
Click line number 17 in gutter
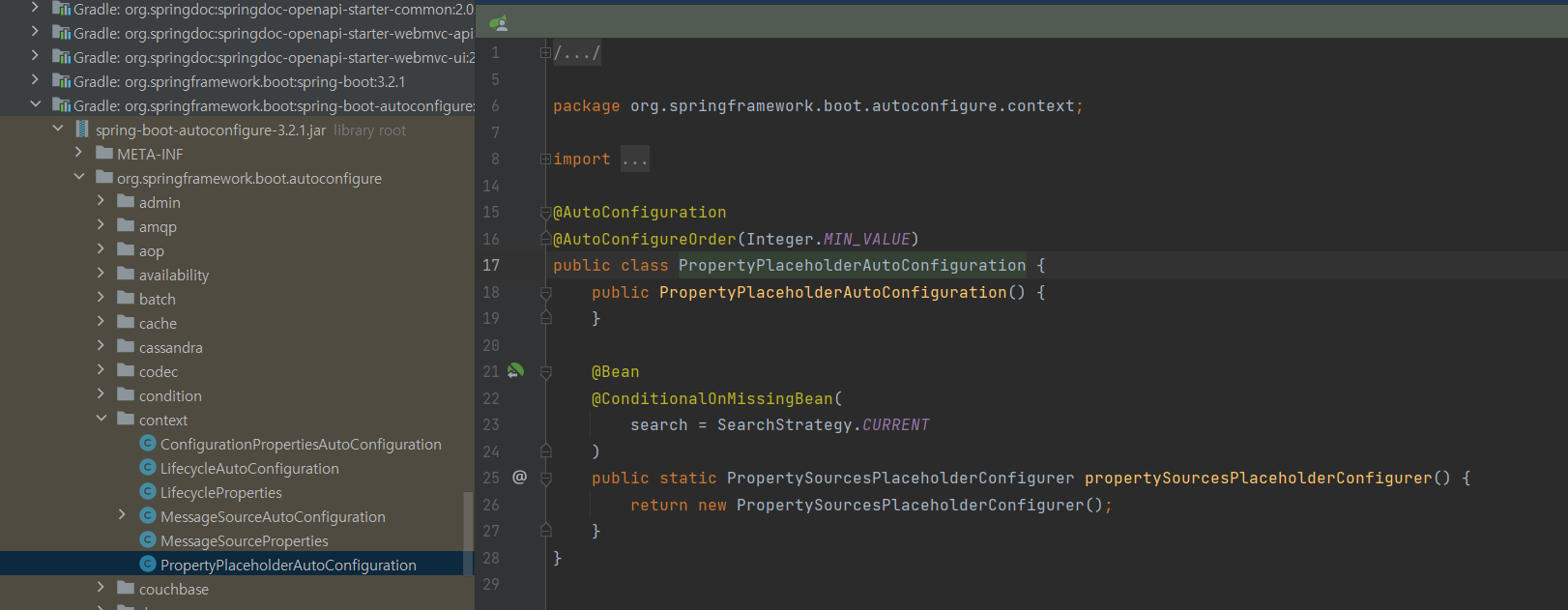(491, 265)
